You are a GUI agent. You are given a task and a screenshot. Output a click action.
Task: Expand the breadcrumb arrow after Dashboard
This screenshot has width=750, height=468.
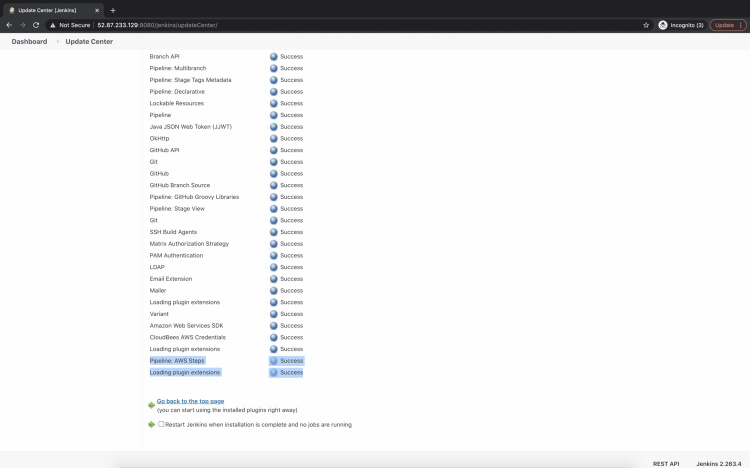57,42
